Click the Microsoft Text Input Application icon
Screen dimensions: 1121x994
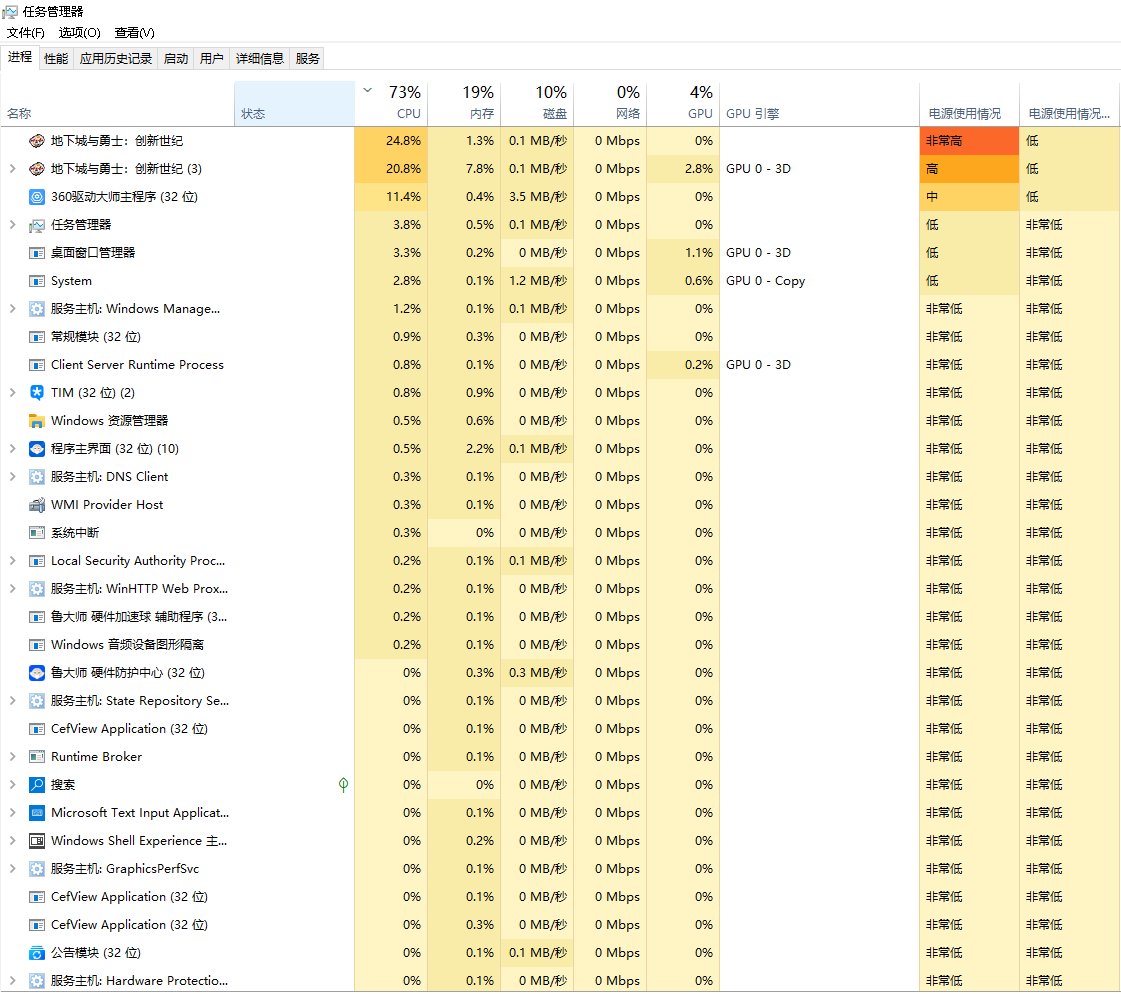click(x=36, y=813)
